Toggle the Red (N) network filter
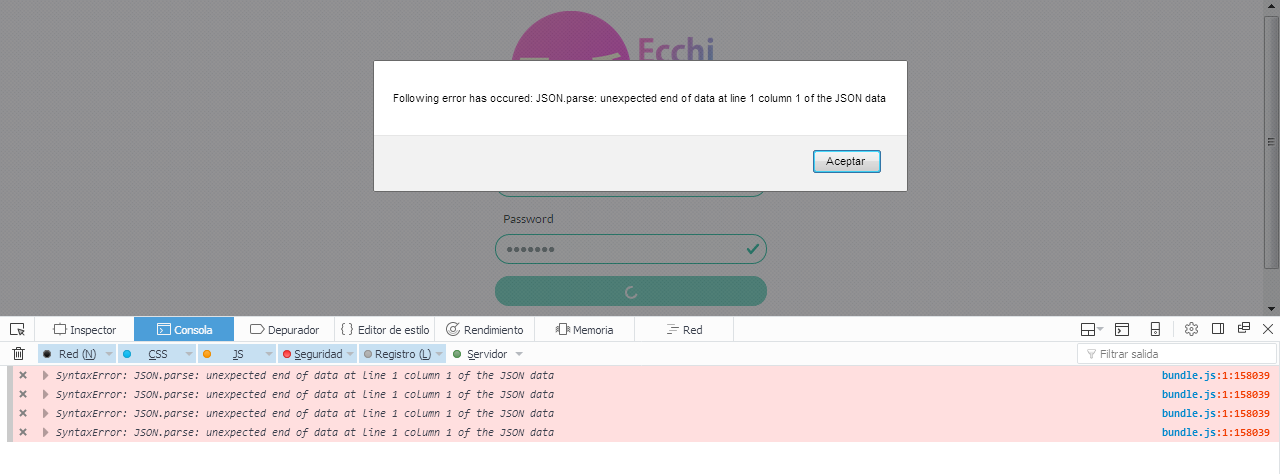1280x474 pixels. coord(69,354)
